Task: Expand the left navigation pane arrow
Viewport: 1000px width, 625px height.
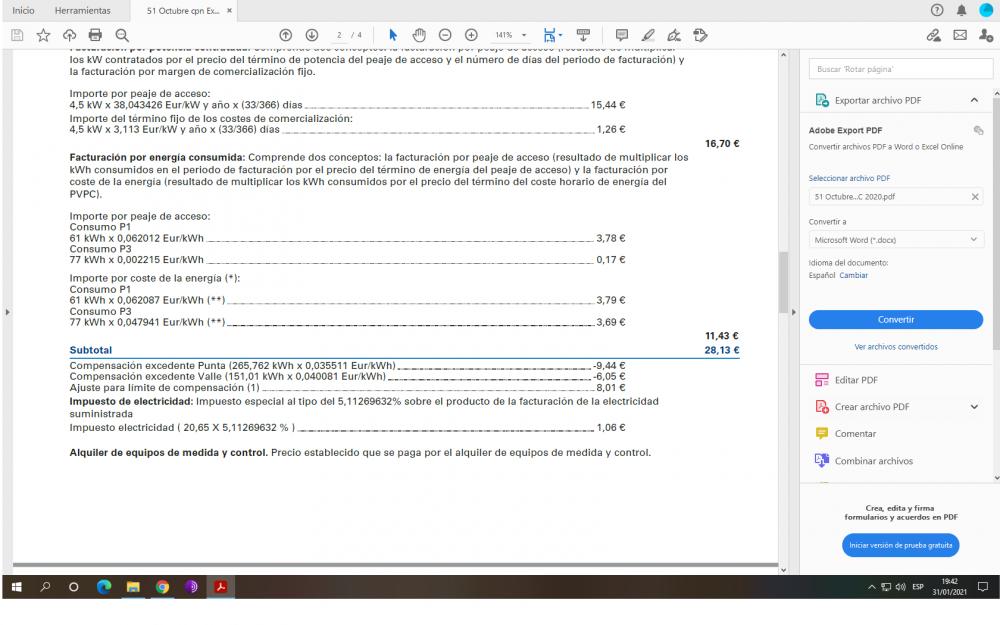Action: (8, 312)
